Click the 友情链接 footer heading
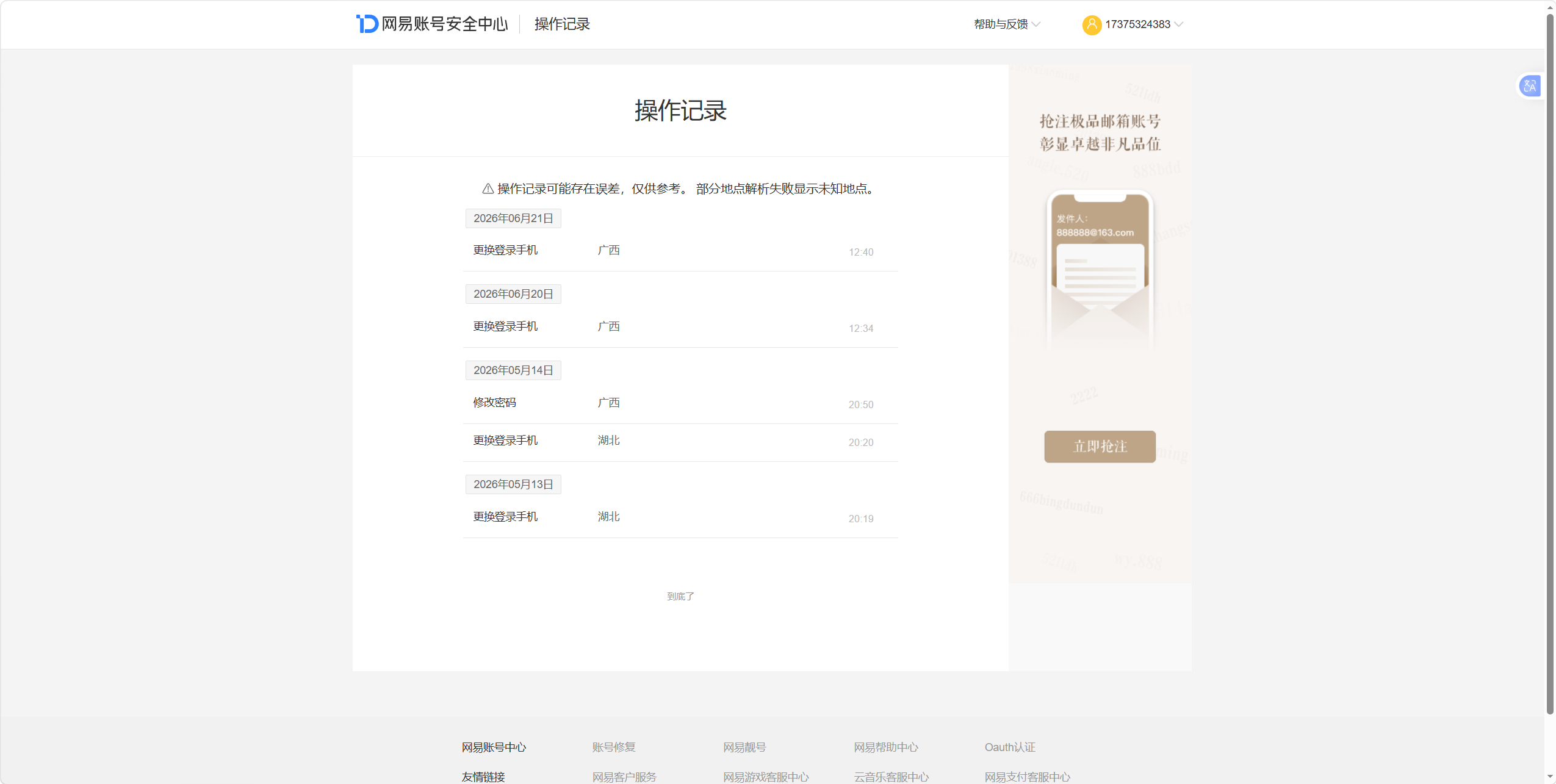This screenshot has height=784, width=1556. point(483,777)
